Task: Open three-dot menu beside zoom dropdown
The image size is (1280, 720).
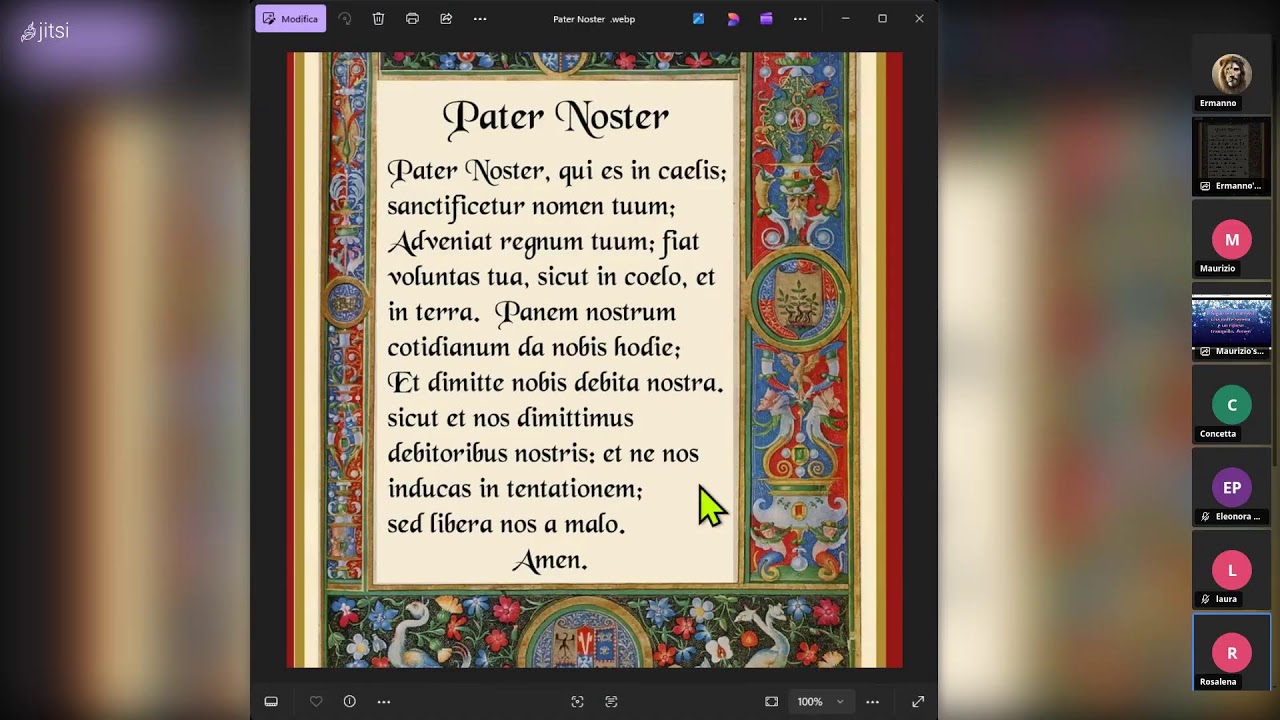Action: (x=872, y=702)
